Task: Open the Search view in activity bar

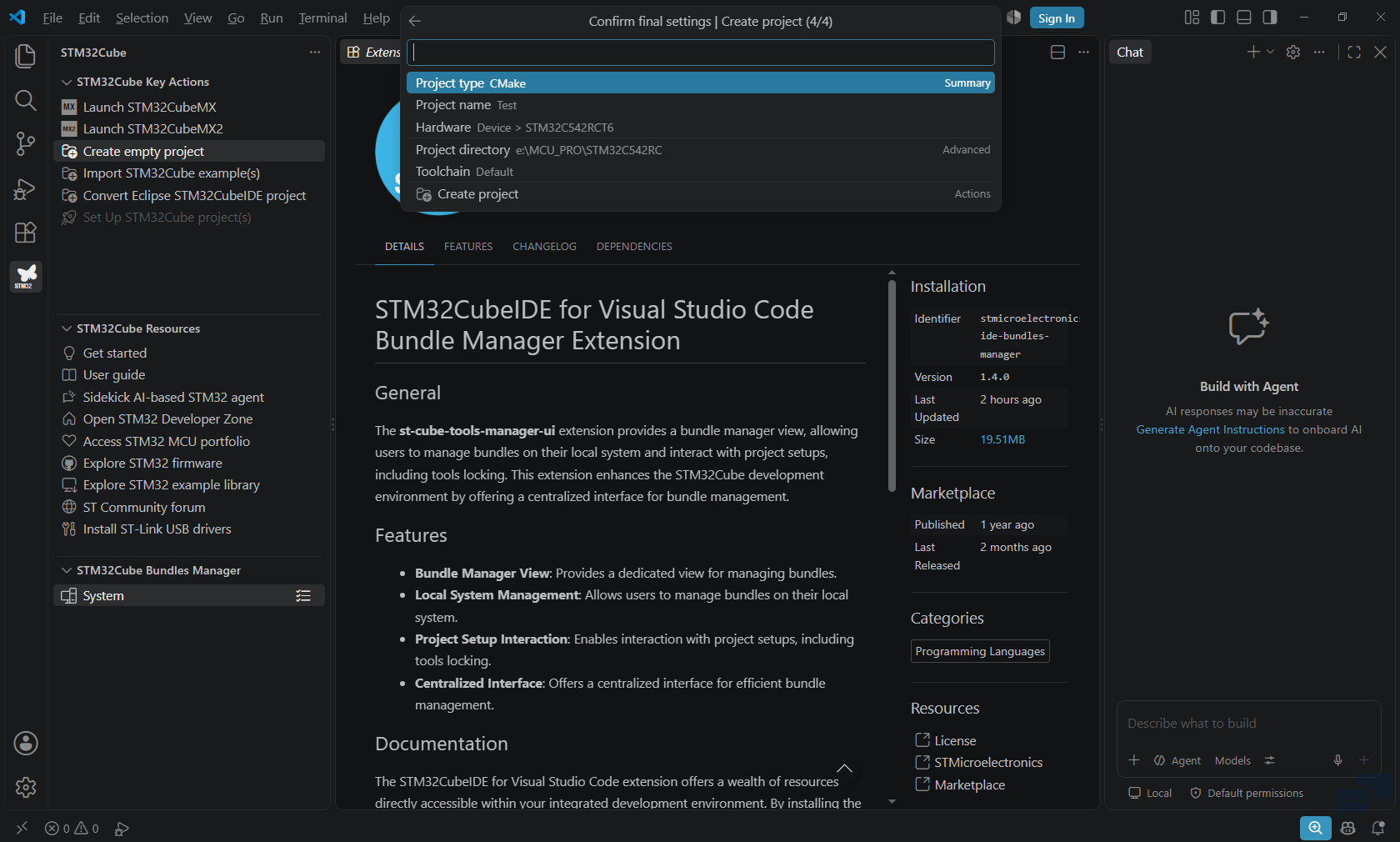Action: click(x=26, y=100)
